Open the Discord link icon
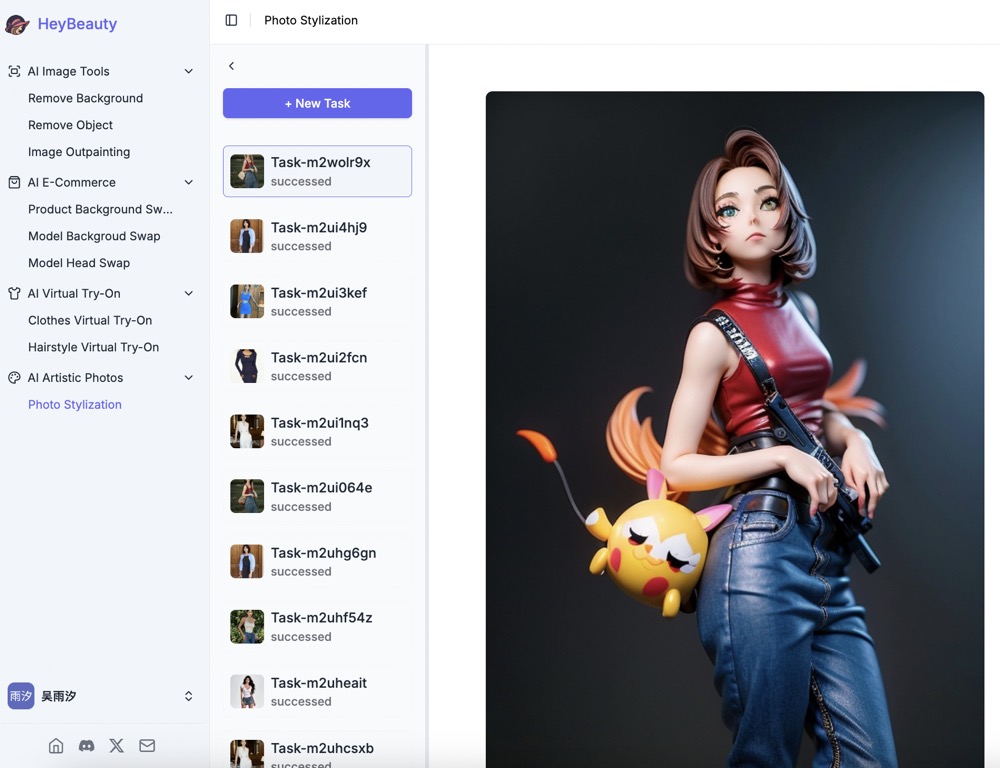 (87, 746)
